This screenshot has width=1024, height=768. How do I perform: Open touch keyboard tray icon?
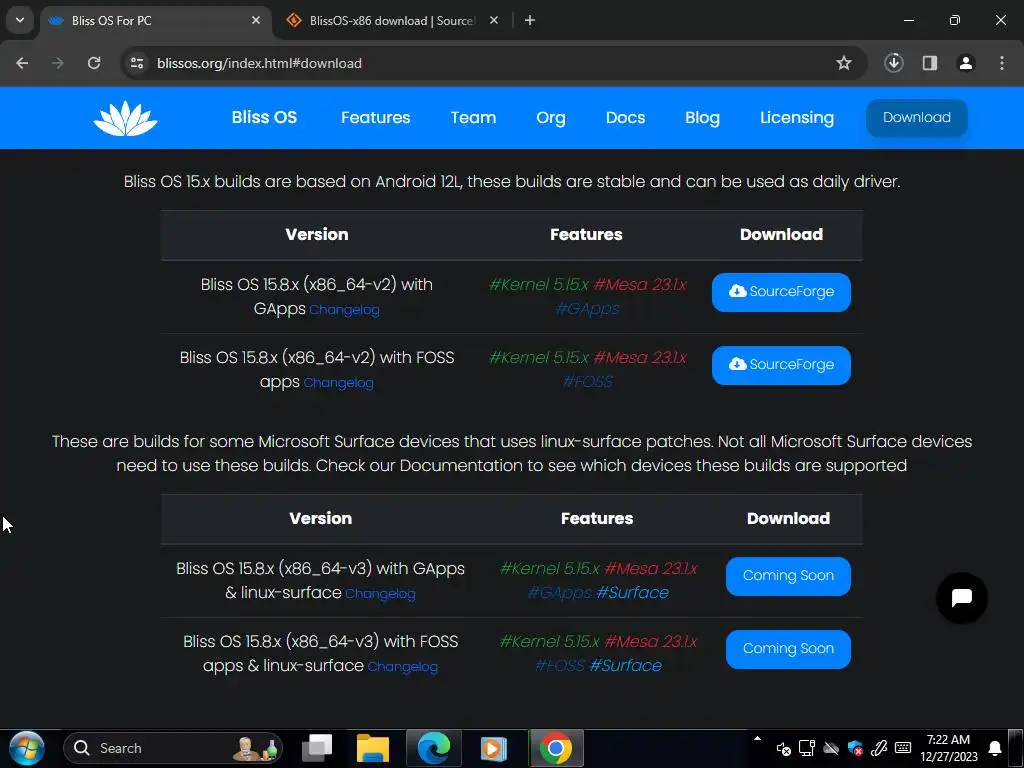click(x=903, y=748)
